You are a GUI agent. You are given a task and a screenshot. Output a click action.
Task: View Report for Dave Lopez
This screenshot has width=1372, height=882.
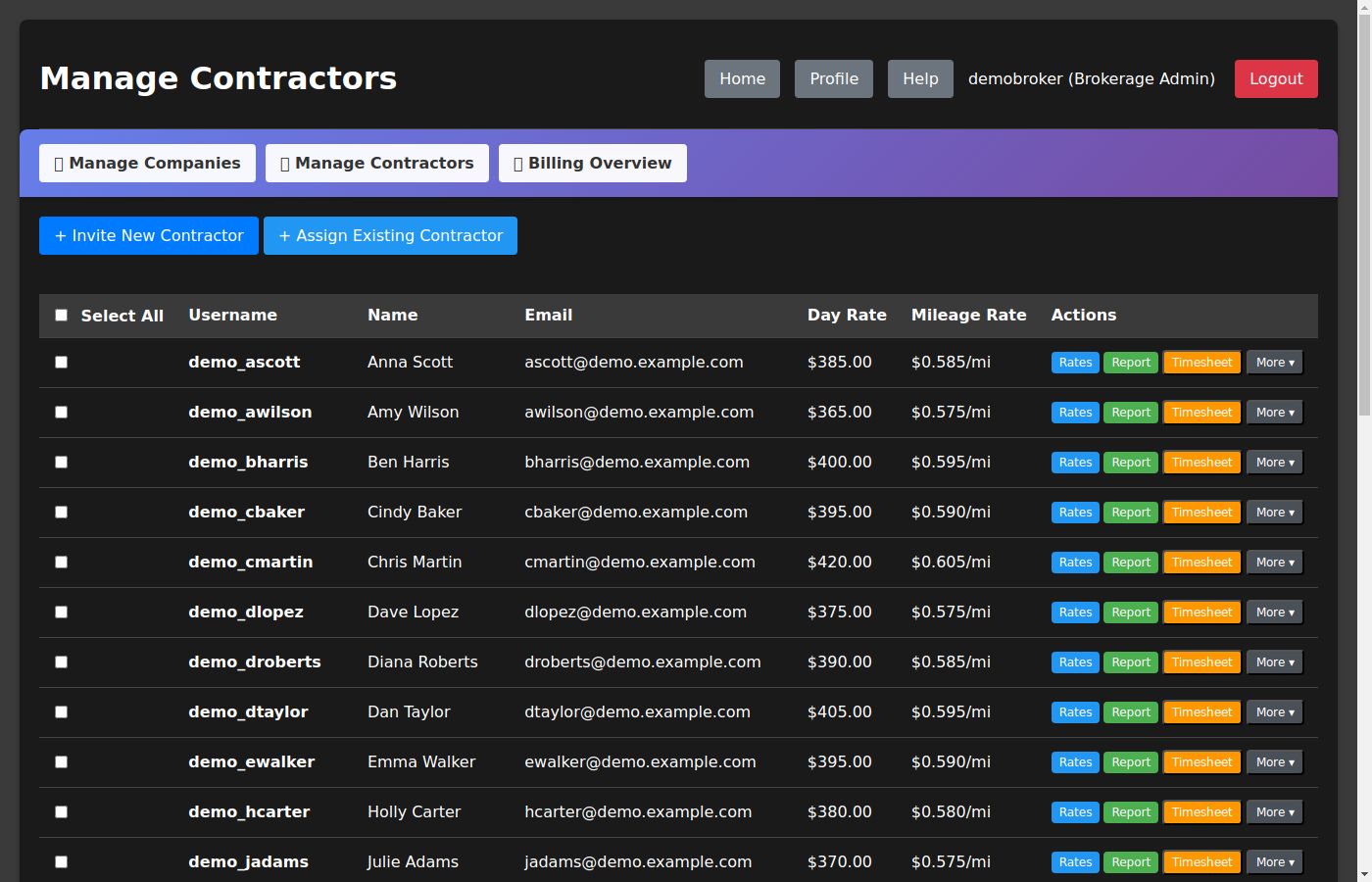[1131, 612]
